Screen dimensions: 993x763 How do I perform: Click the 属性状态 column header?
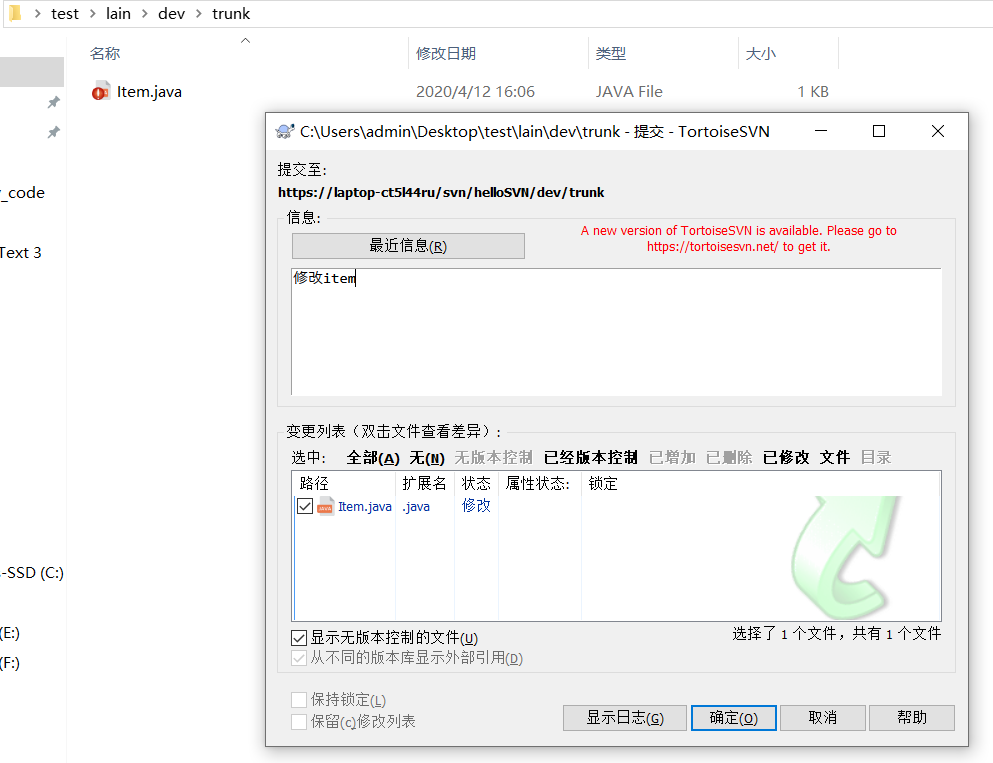(540, 484)
